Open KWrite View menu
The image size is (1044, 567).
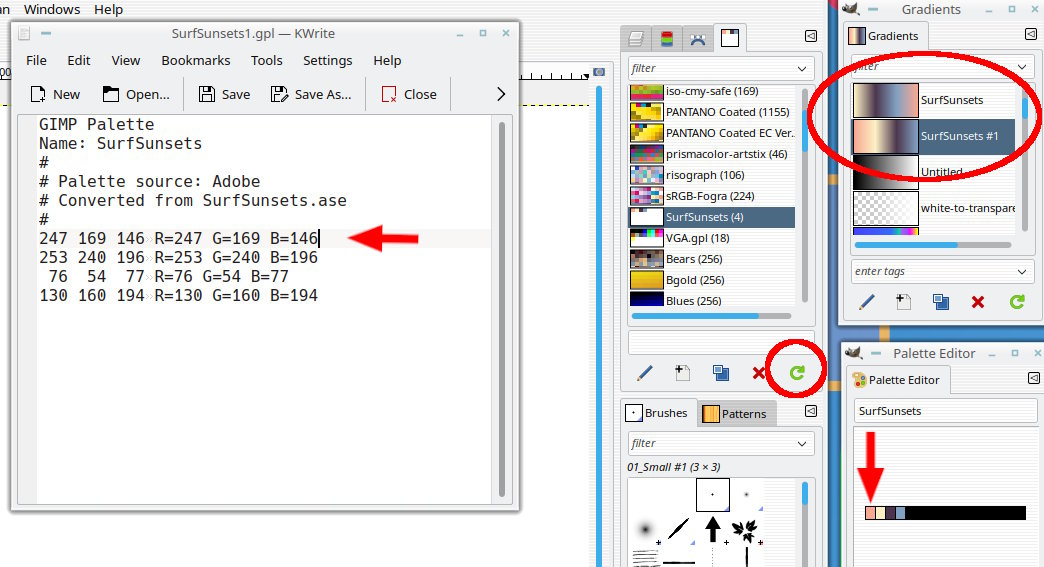tap(126, 61)
